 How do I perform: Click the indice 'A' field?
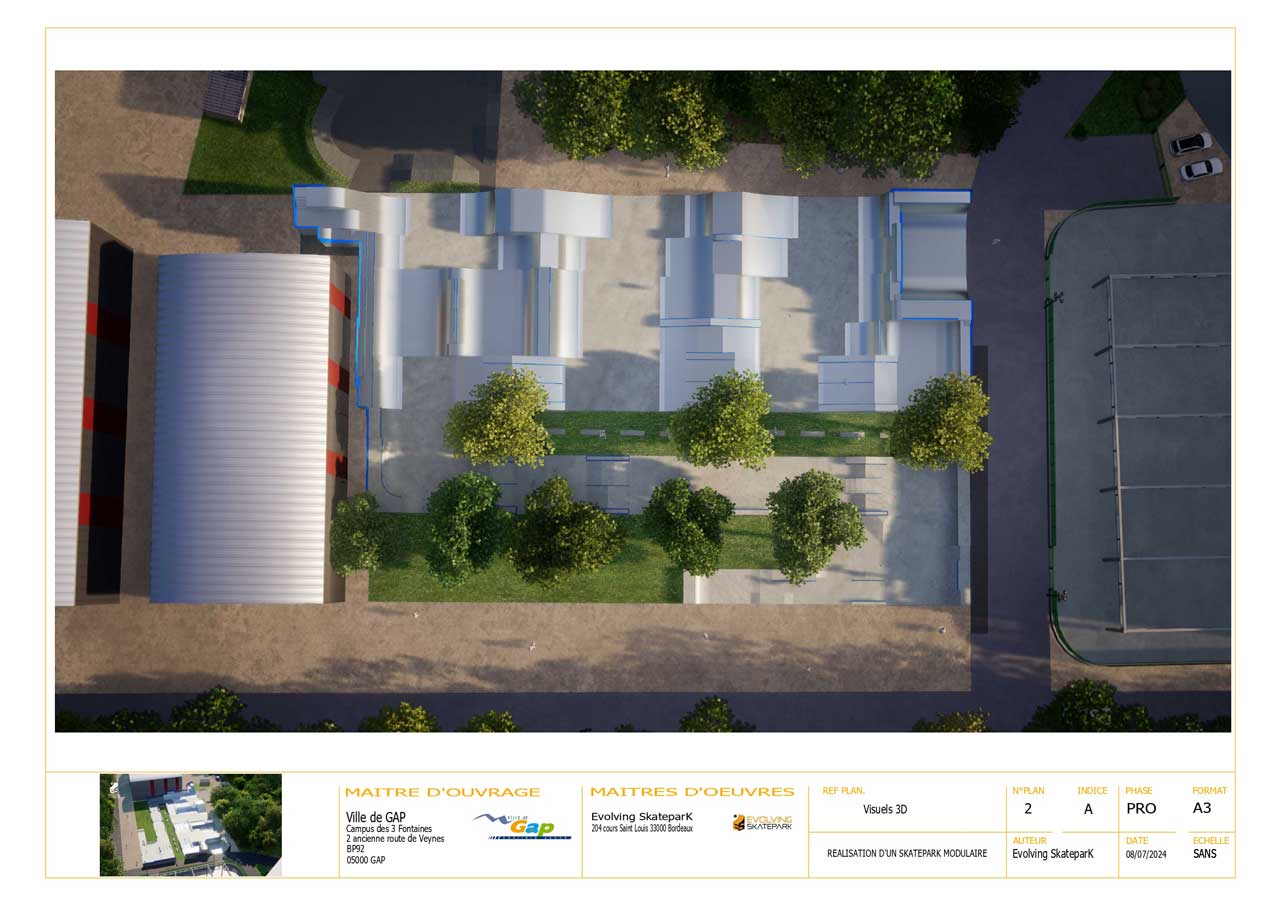tap(1088, 809)
